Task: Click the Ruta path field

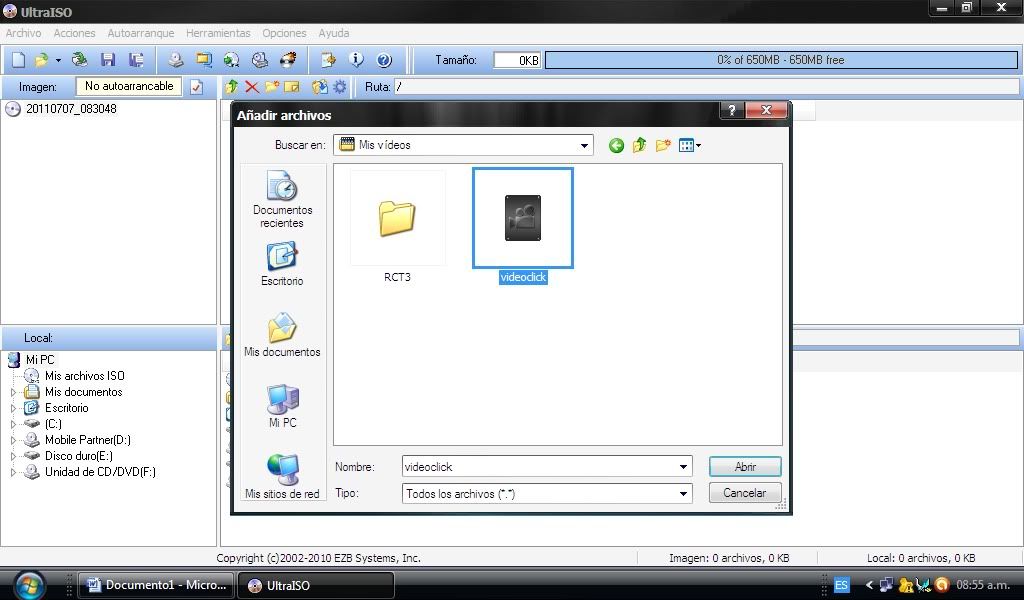Action: click(x=707, y=87)
